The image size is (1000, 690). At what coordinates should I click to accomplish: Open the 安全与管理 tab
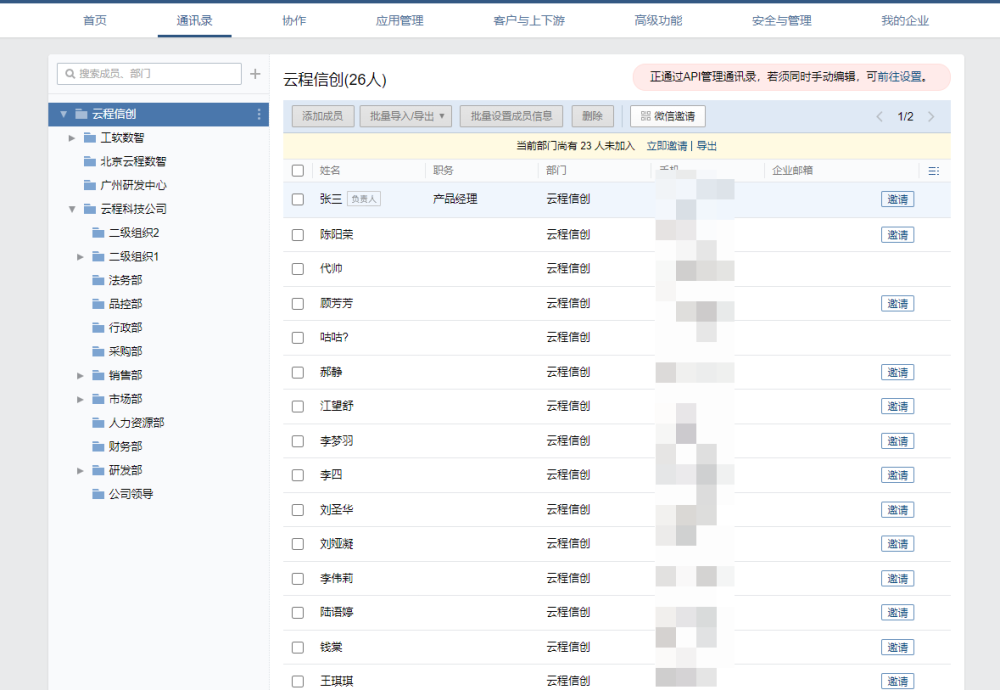click(x=781, y=20)
